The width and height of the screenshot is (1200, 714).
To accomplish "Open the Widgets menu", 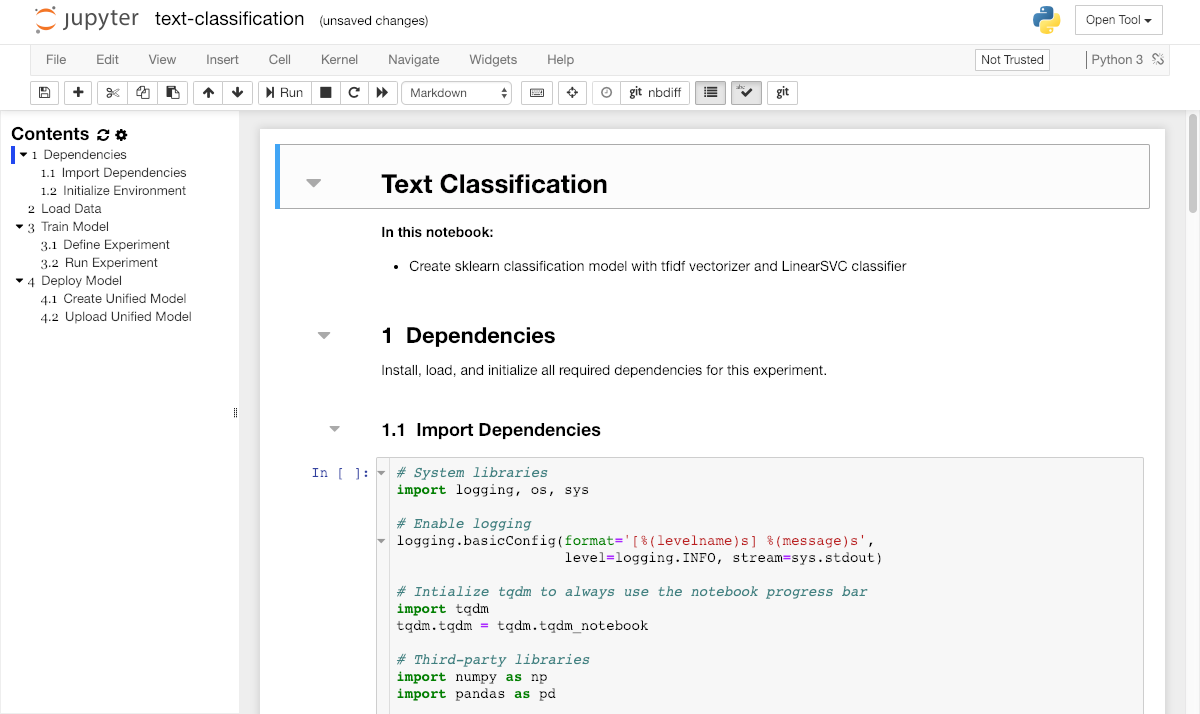I will coord(493,60).
